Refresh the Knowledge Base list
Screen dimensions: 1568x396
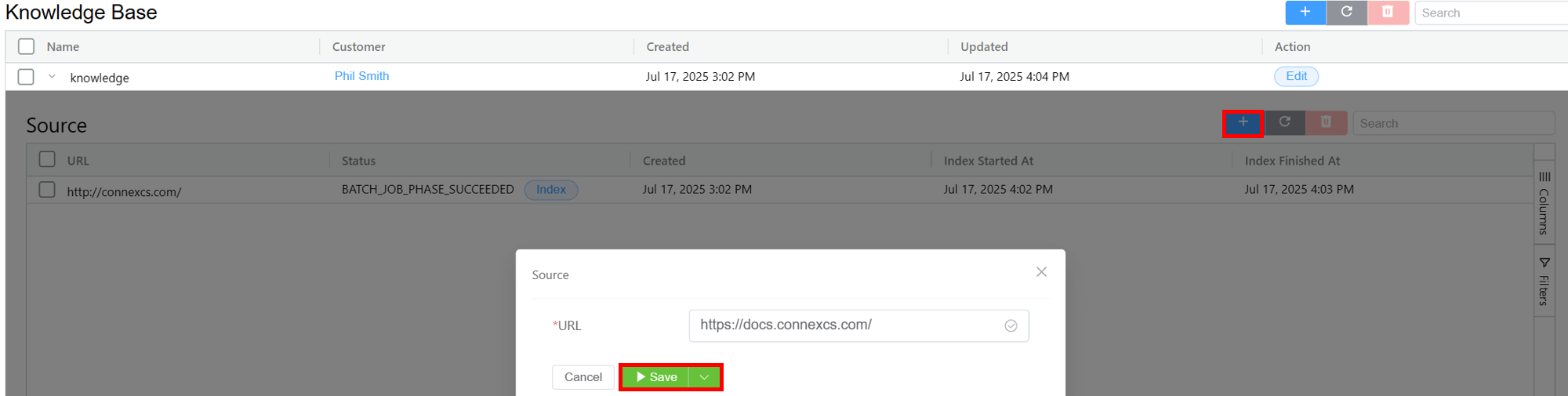[x=1347, y=13]
